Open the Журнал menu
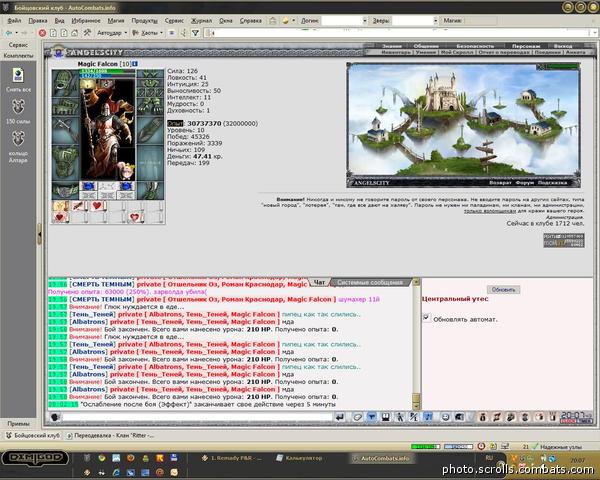Image resolution: width=600 pixels, height=480 pixels. [x=201, y=21]
